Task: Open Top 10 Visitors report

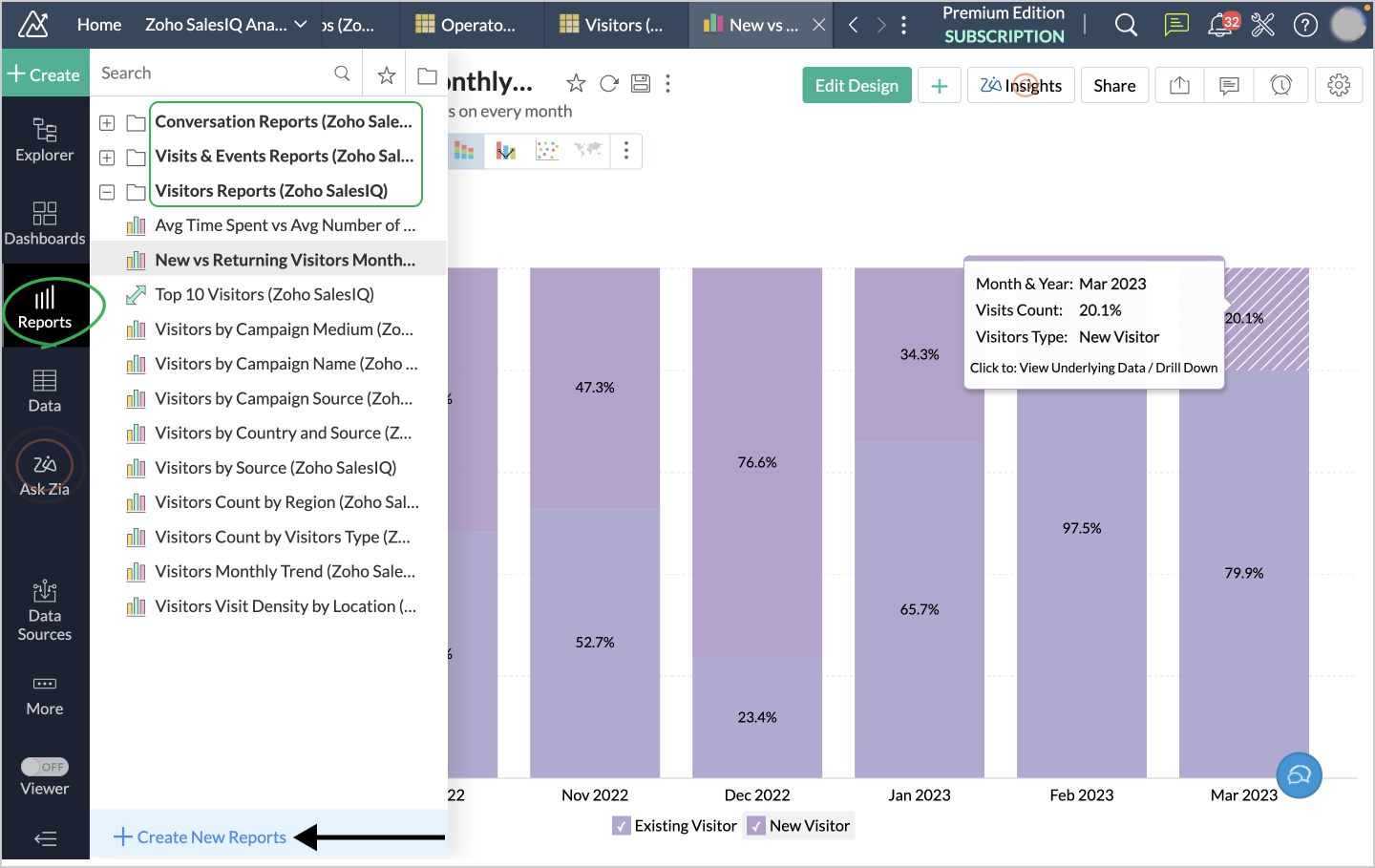Action: tap(264, 295)
